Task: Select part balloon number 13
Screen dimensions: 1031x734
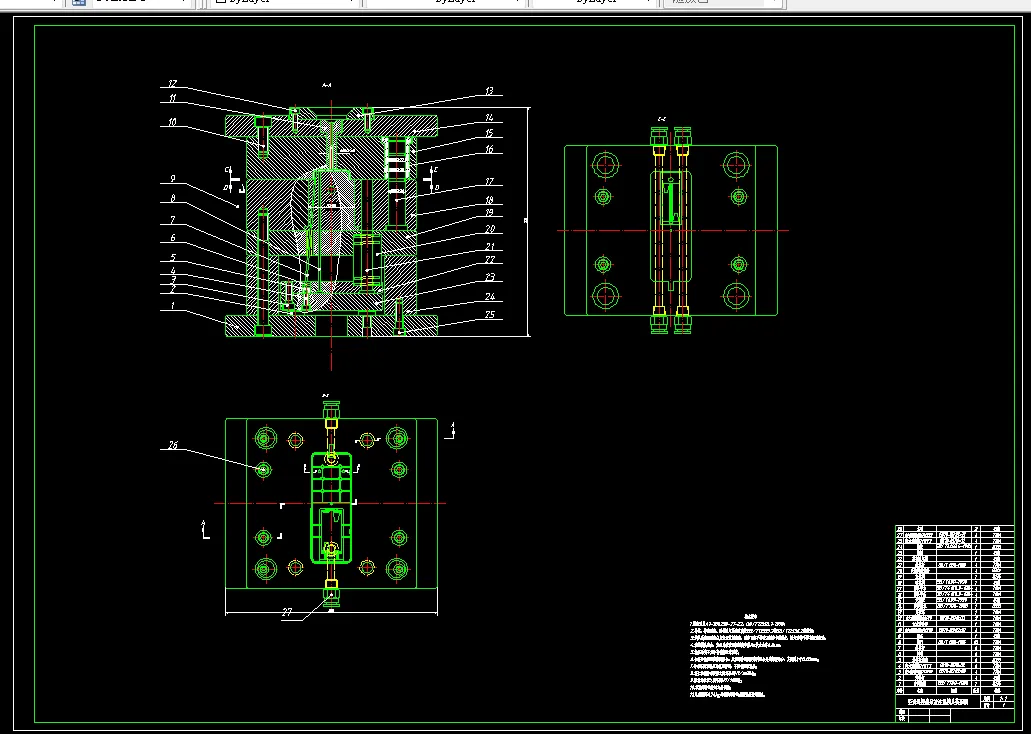Action: tap(489, 91)
